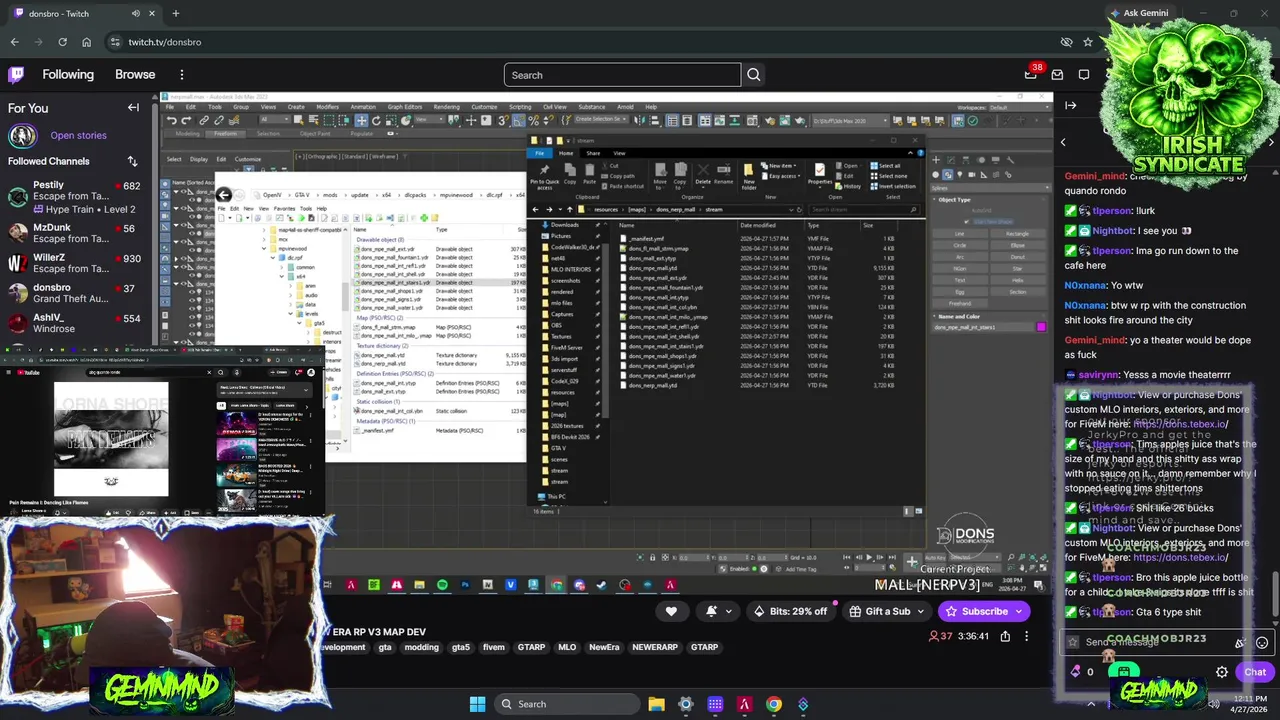Open Chrome from the Windows taskbar
Viewport: 1280px width, 720px height.
click(774, 704)
